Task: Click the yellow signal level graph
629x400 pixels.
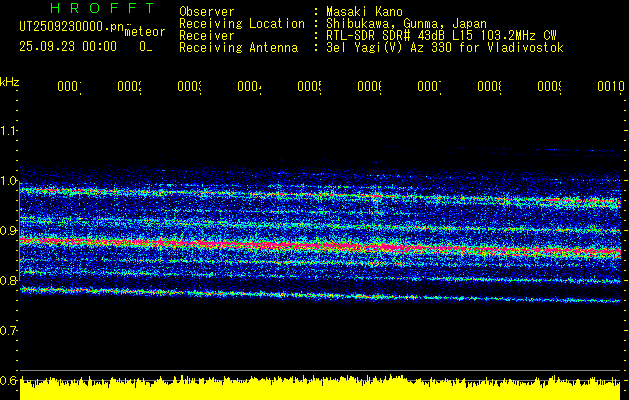Action: click(x=320, y=388)
